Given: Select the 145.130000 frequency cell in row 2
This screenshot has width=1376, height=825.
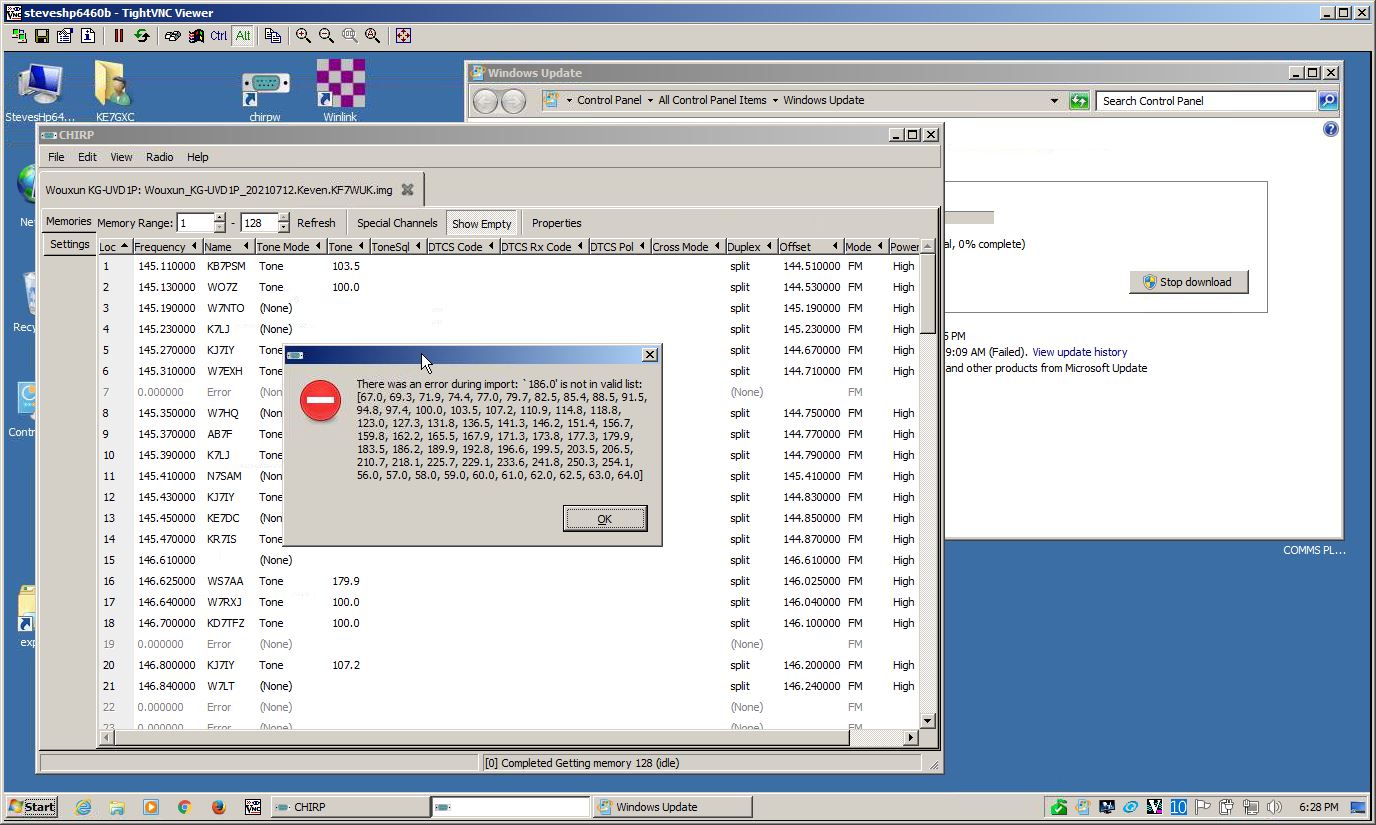Looking at the screenshot, I should (167, 287).
